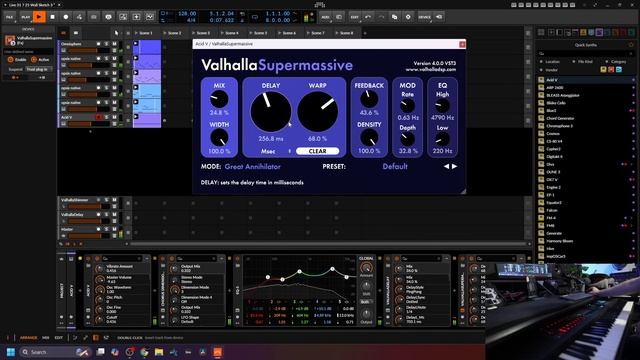Click the large WARP knob
This screenshot has height=360, width=640.
(x=318, y=111)
